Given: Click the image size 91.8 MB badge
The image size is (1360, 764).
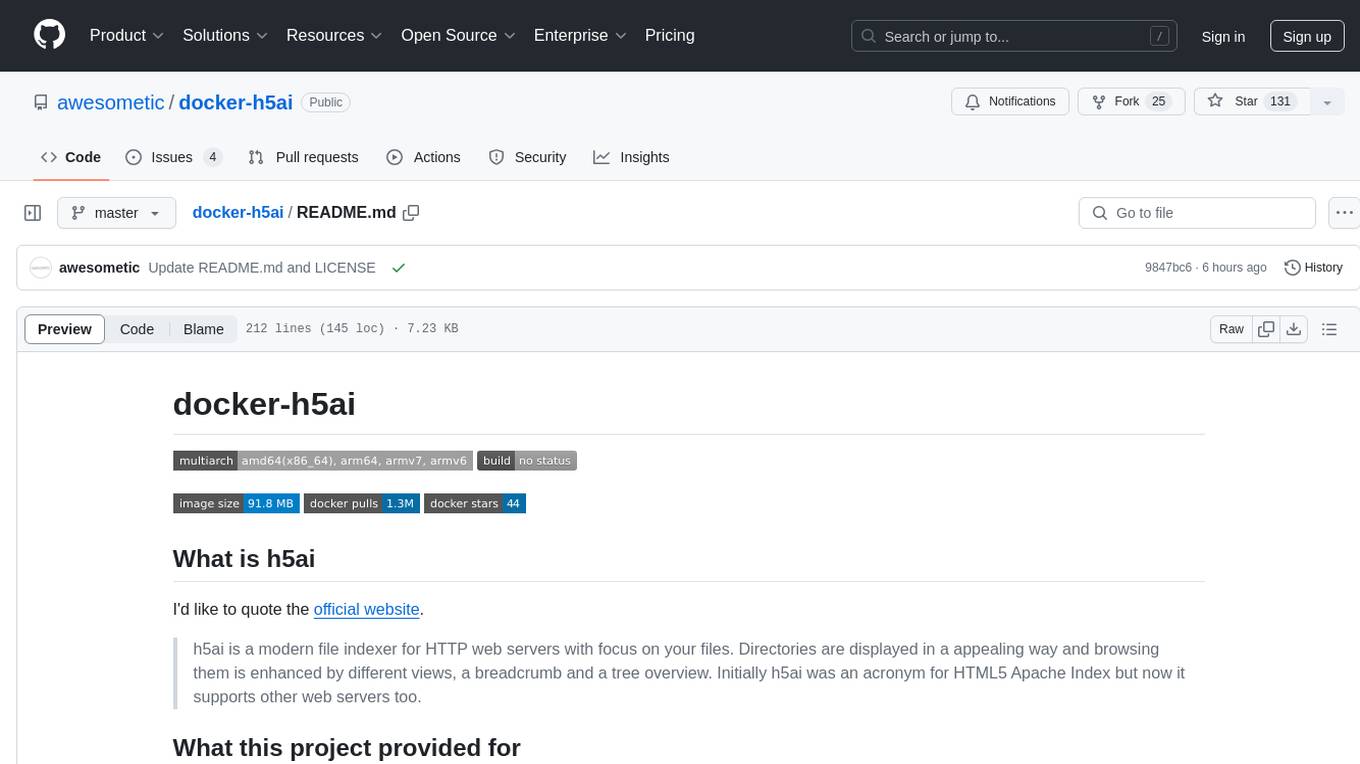Looking at the screenshot, I should click(x=237, y=503).
